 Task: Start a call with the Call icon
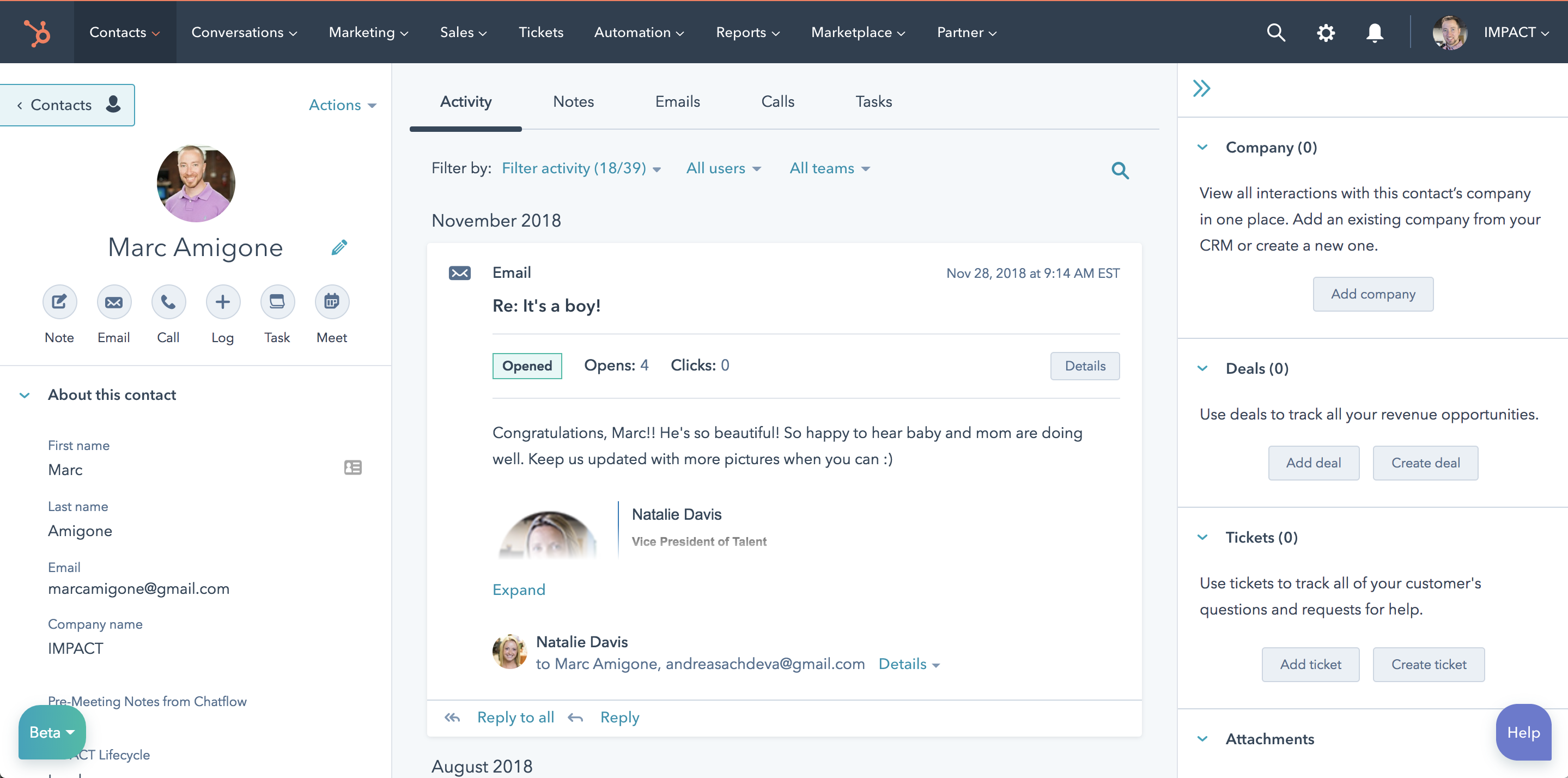pos(168,301)
